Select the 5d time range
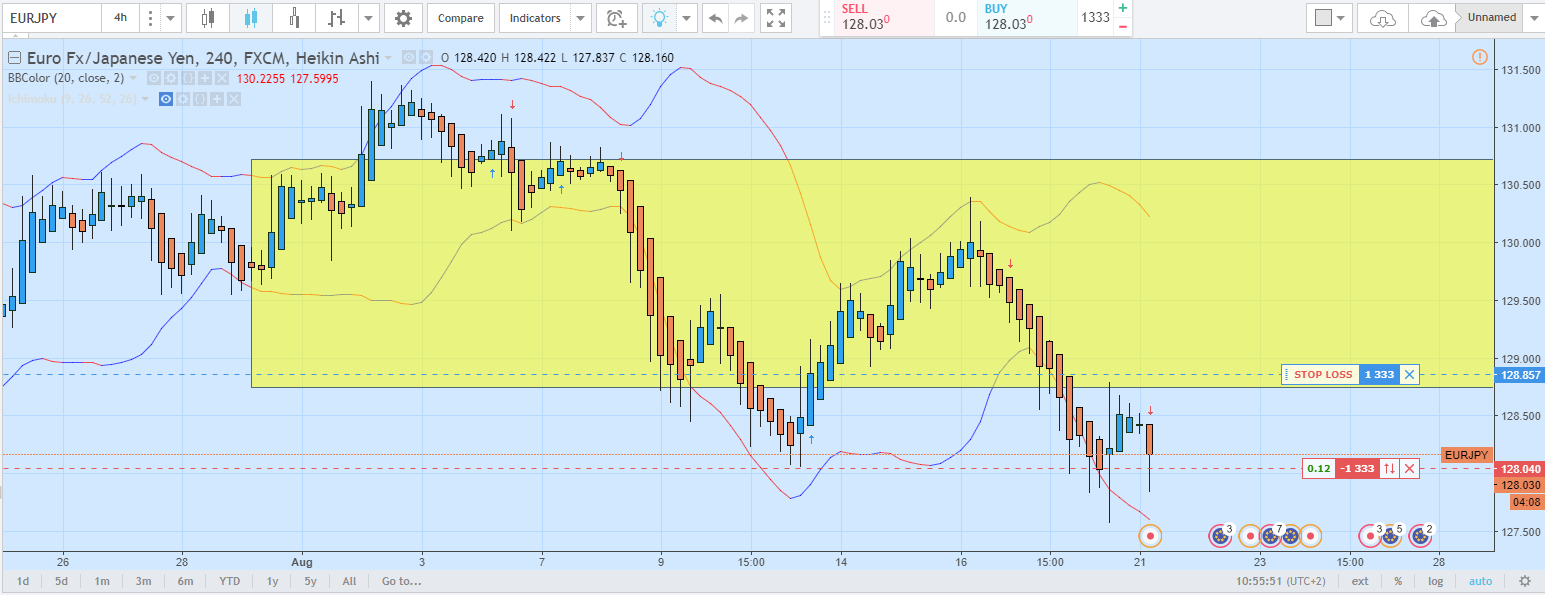 62,581
